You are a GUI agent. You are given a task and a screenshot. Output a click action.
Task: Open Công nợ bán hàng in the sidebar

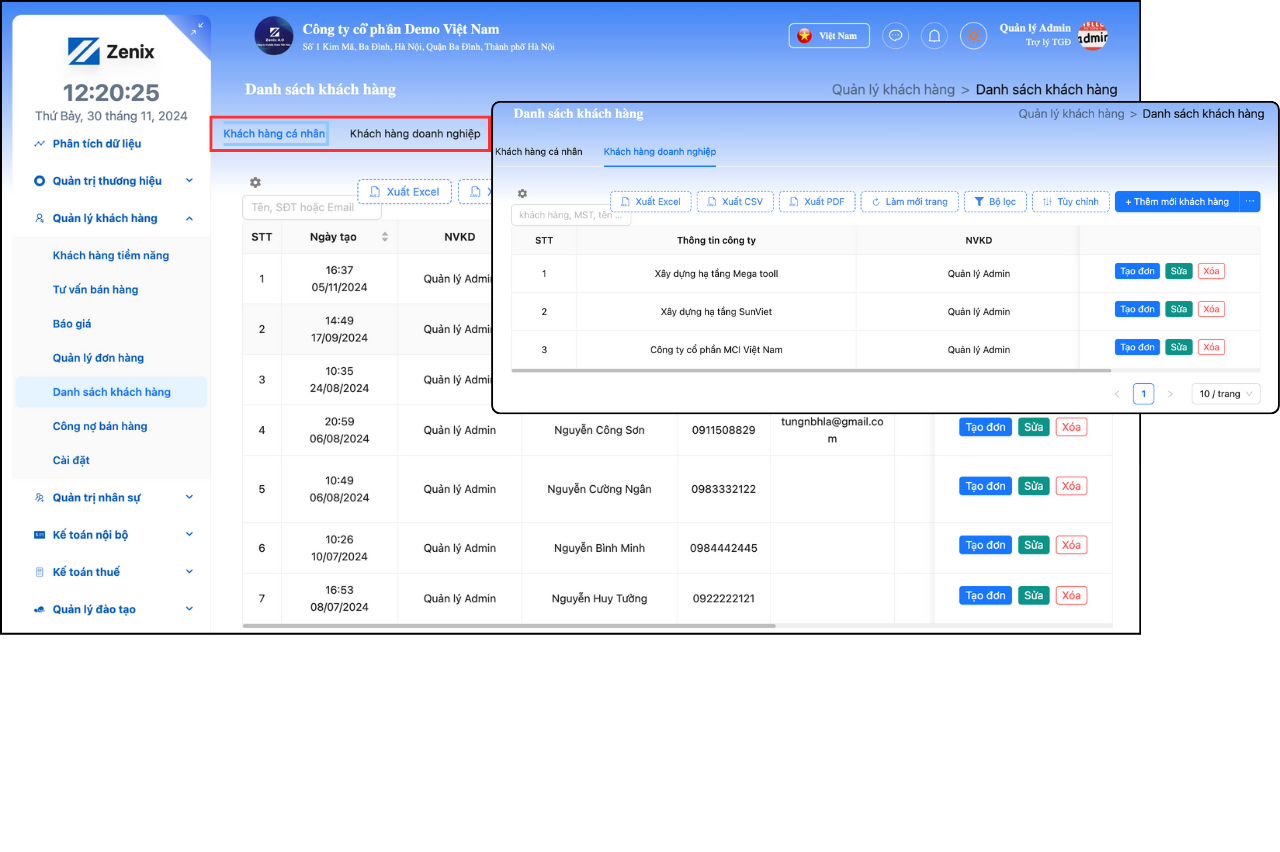tap(100, 426)
